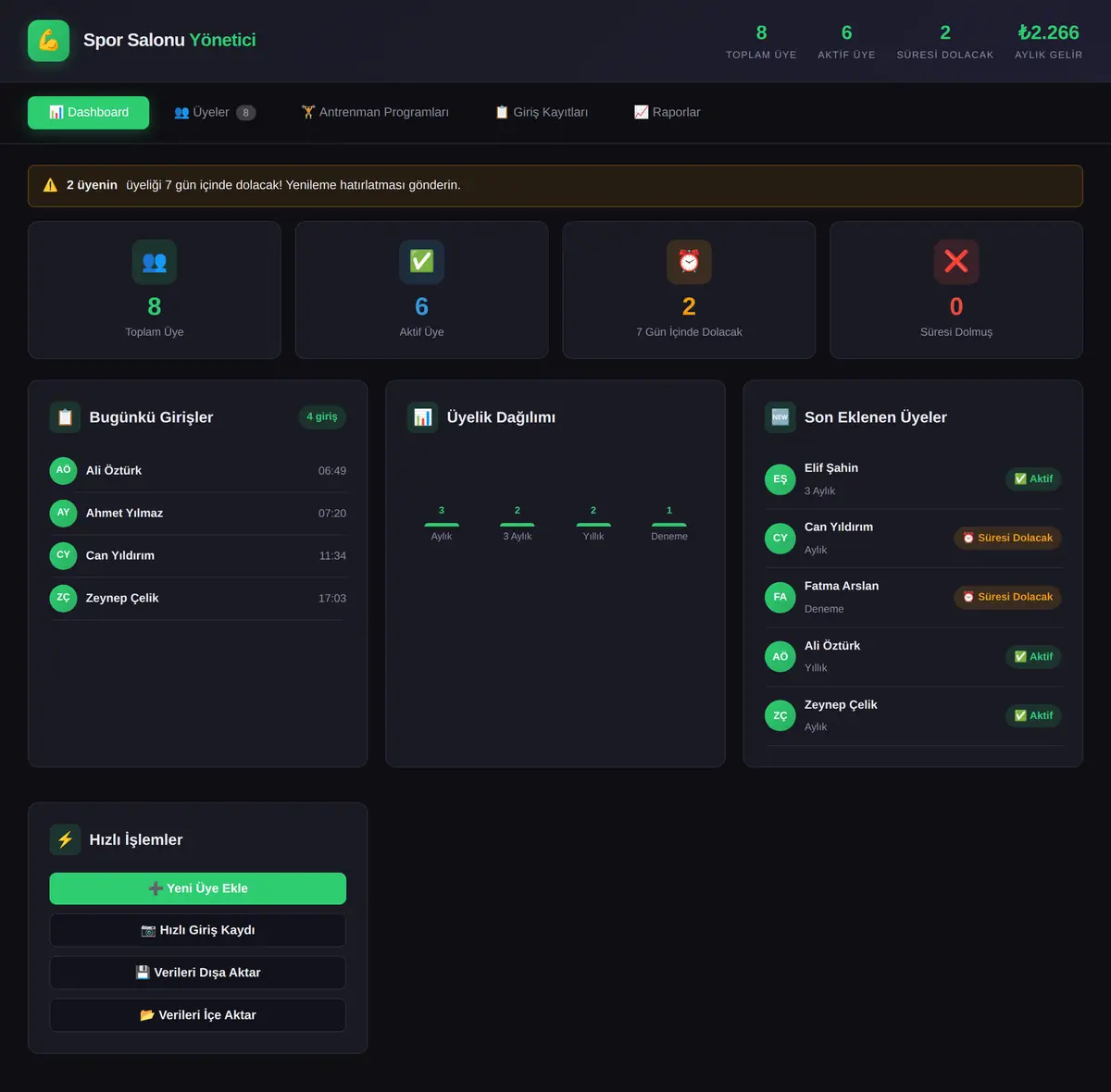This screenshot has height=1092, width=1111.
Task: Click the AÖ avatar in Bugünkü Girişler
Action: click(63, 470)
